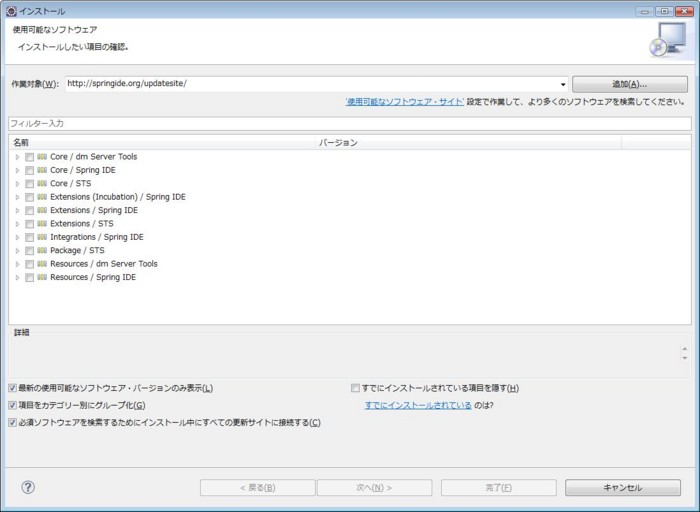
Task: Expand the Resources / dm Server Tools node
Action: [17, 264]
